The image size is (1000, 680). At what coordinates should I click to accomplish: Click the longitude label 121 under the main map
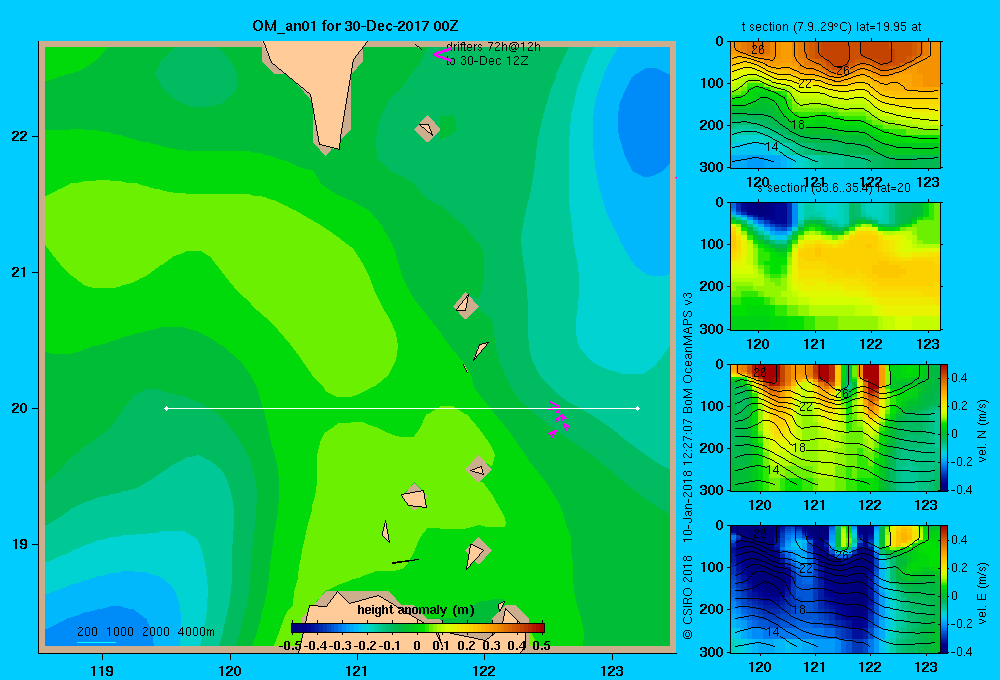[357, 670]
